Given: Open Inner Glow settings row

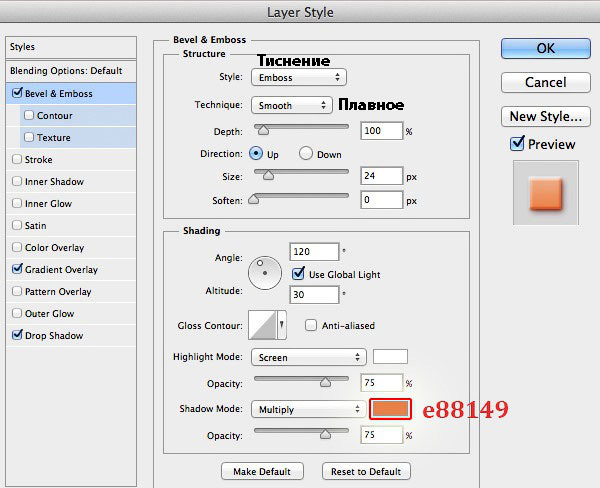Looking at the screenshot, I should 71,204.
